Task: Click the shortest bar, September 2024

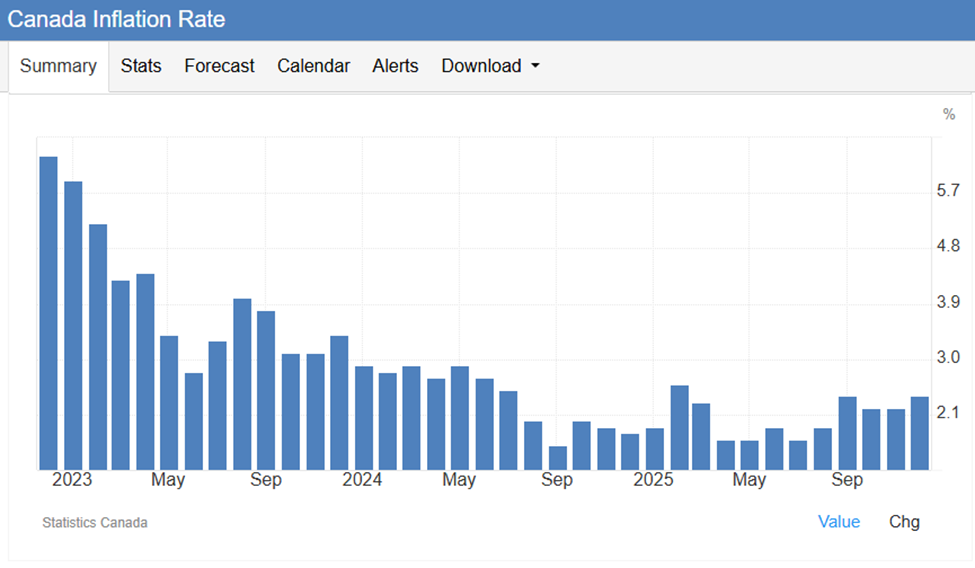Action: [558, 457]
